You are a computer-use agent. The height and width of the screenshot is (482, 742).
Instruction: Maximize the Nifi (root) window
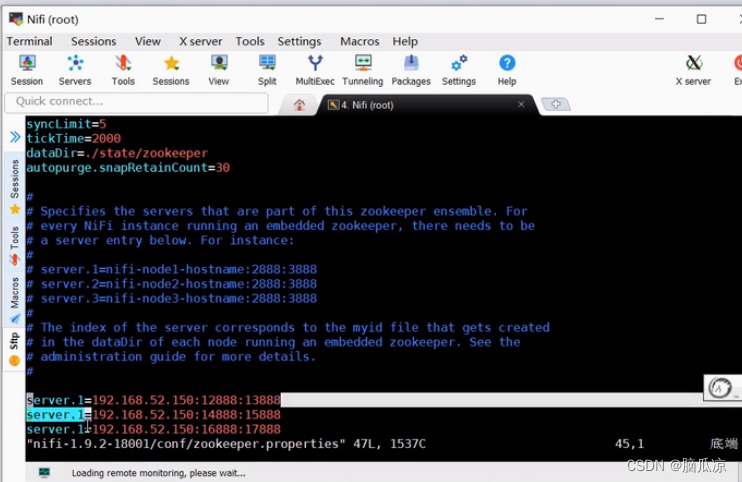click(x=701, y=19)
